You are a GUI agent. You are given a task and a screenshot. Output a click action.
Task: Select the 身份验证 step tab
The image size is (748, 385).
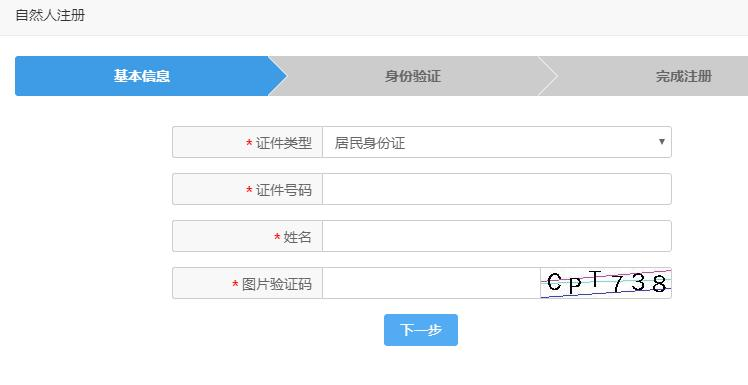413,76
